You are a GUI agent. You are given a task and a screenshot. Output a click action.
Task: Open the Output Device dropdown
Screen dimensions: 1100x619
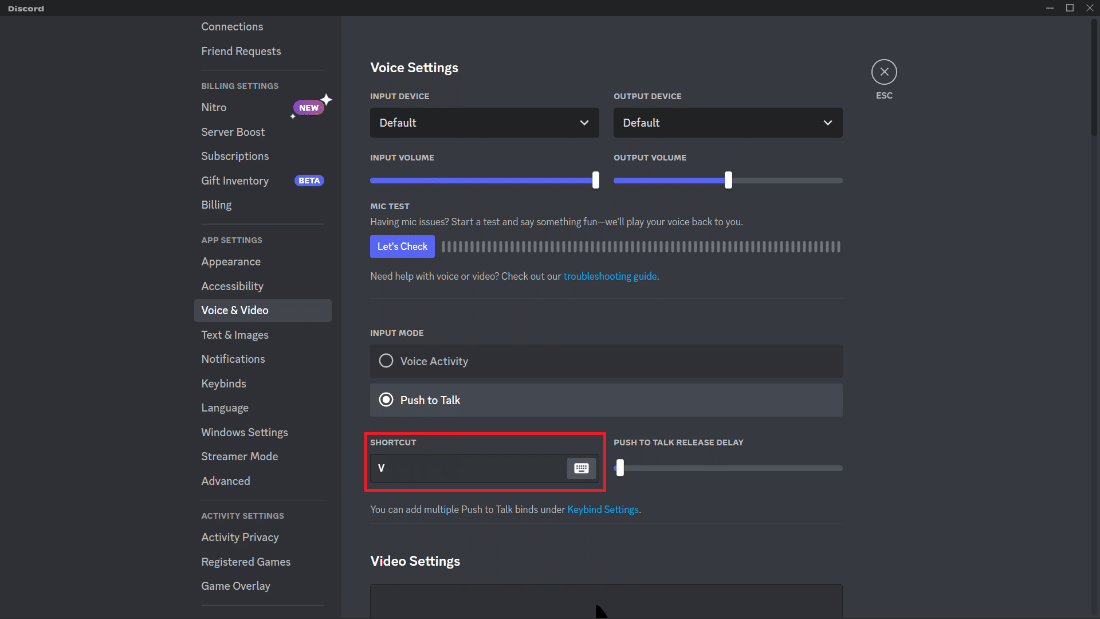click(727, 122)
